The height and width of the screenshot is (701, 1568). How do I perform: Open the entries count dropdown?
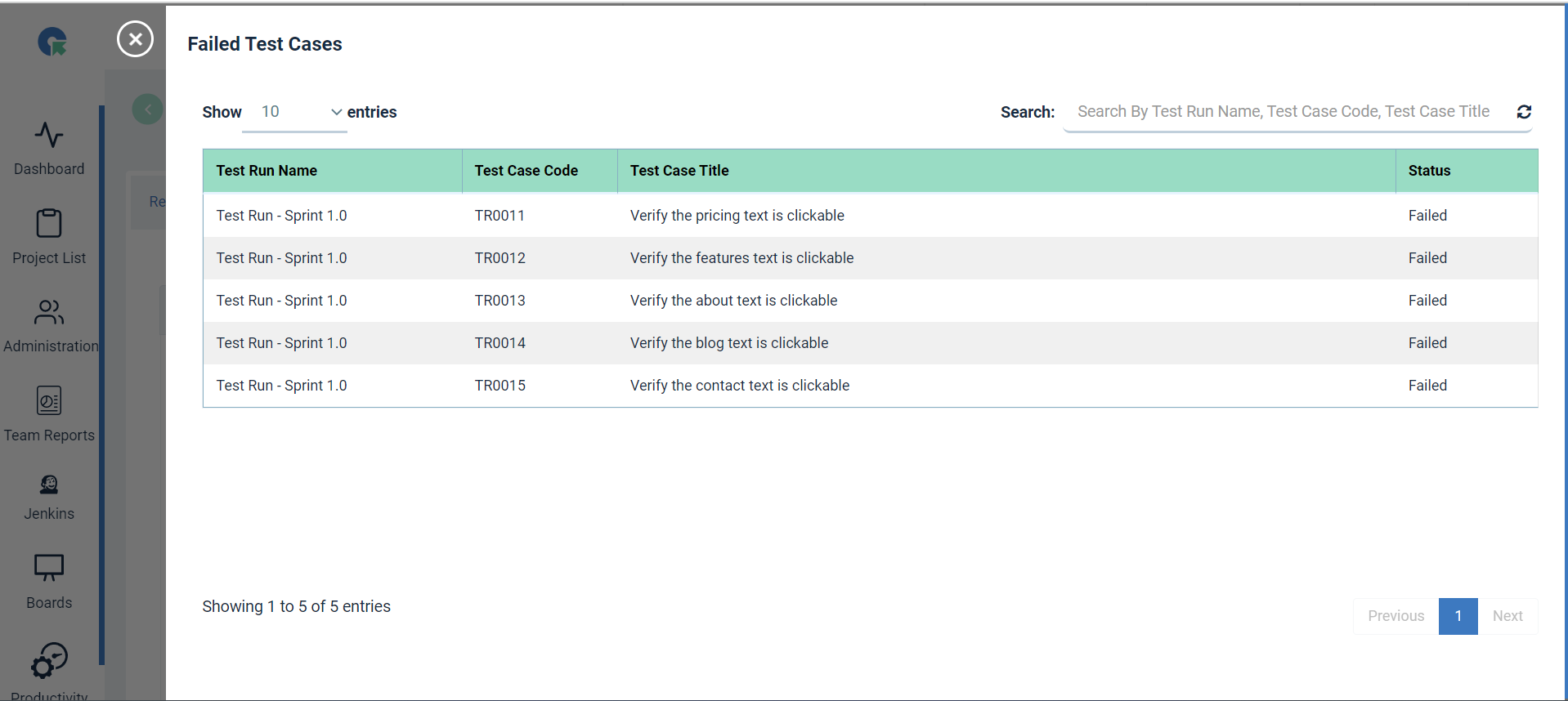pyautogui.click(x=294, y=112)
